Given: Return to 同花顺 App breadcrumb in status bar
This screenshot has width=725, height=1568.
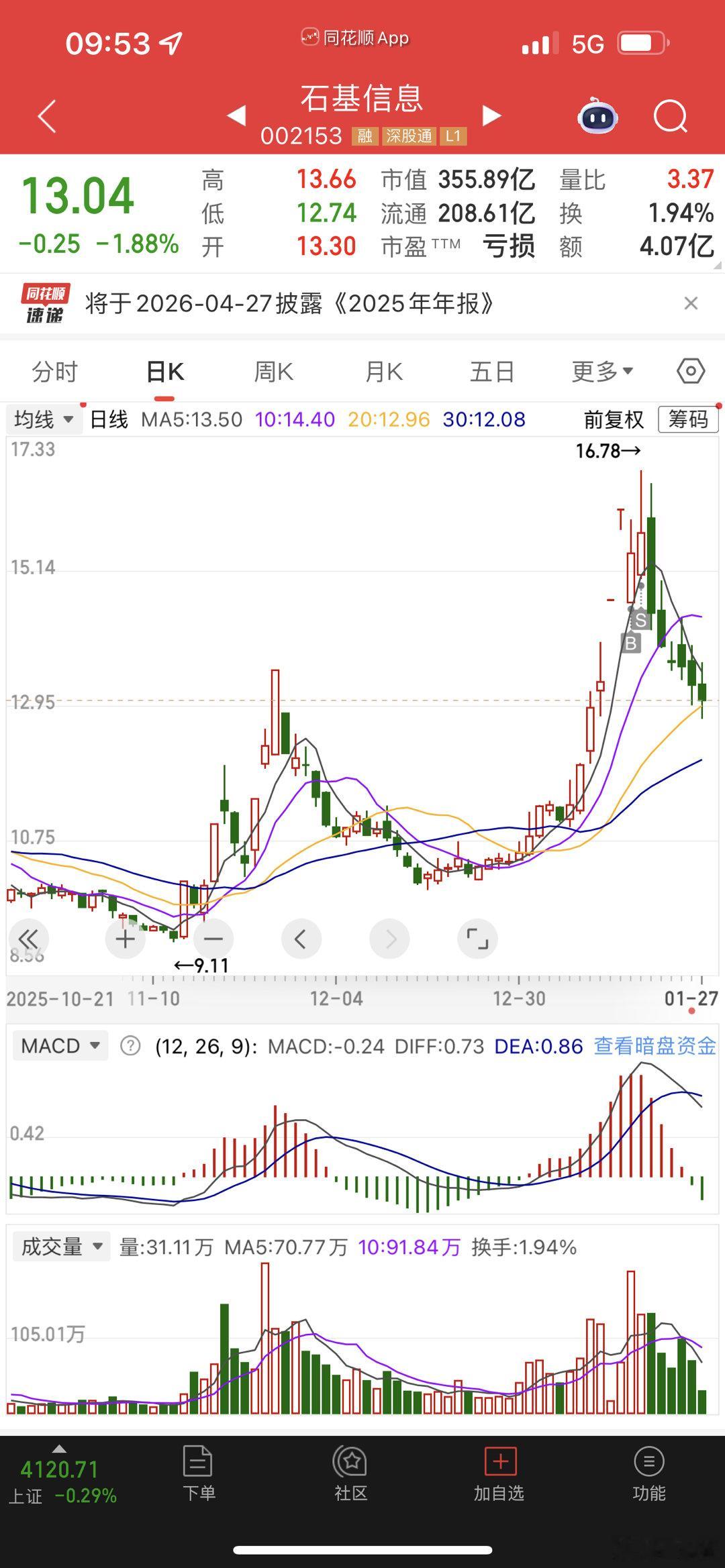Looking at the screenshot, I should point(355,38).
